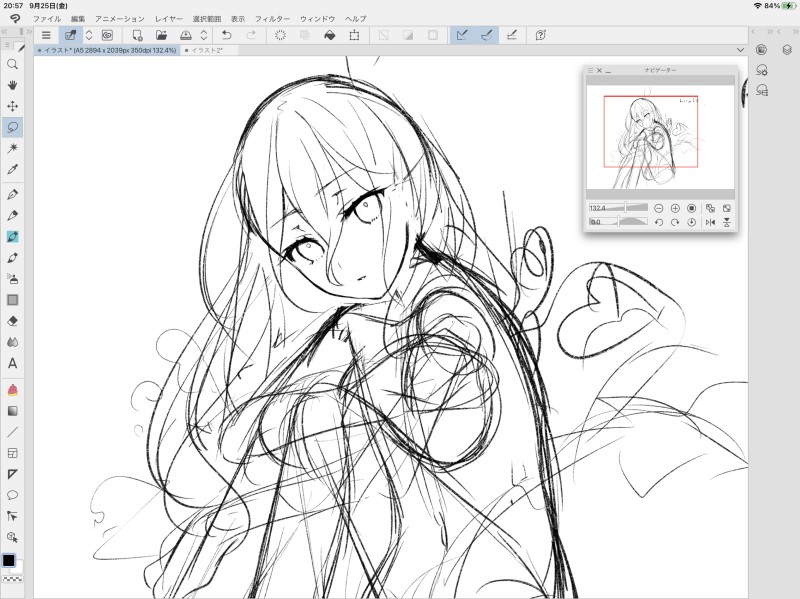This screenshot has height=599, width=800.
Task: Open the command bar hamburger menu
Action: [46, 35]
